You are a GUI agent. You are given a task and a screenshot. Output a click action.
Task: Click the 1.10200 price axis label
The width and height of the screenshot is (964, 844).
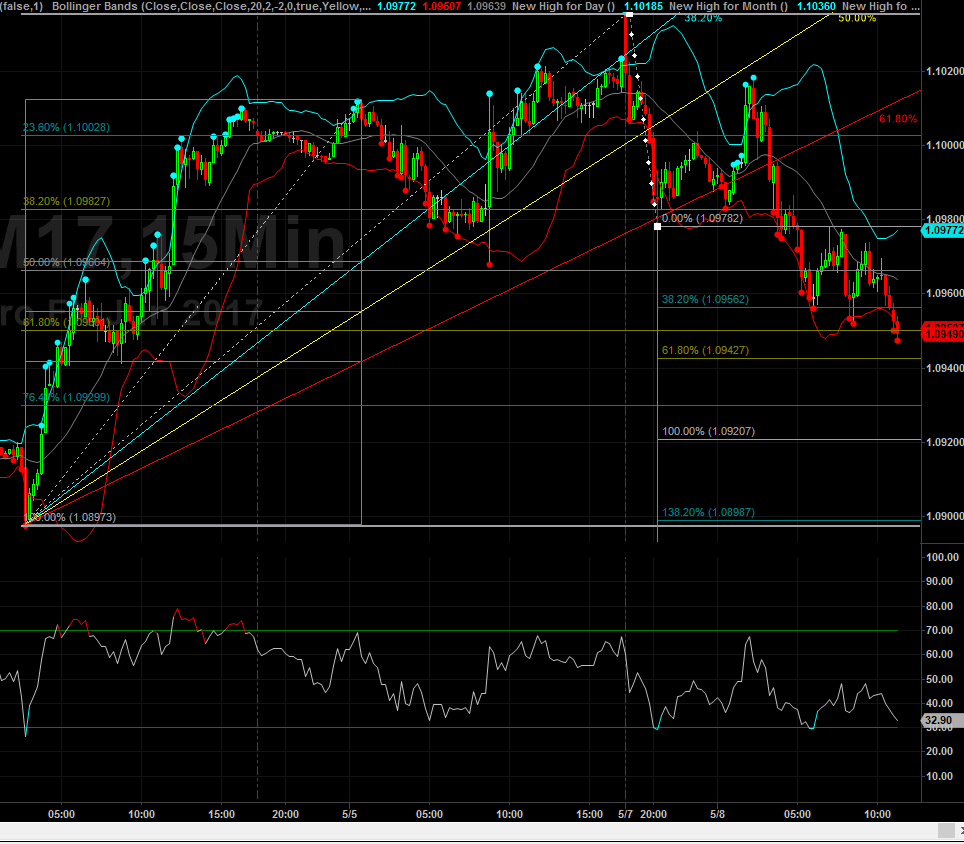(x=943, y=71)
